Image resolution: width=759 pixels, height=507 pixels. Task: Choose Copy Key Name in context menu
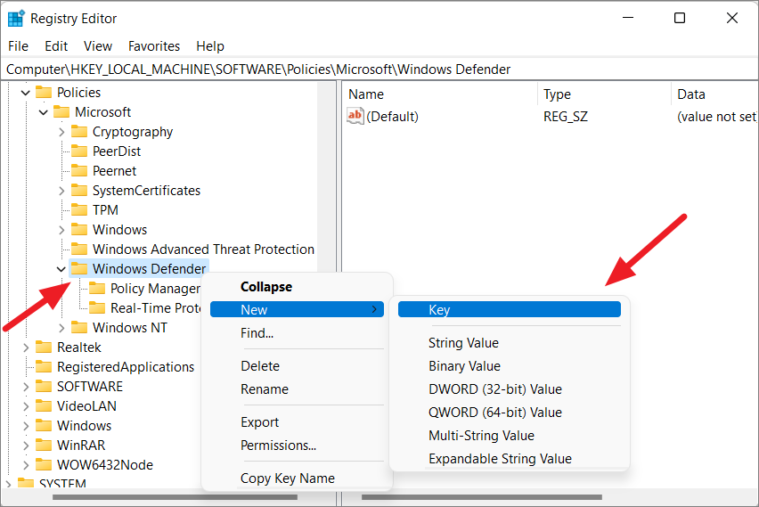[297, 478]
